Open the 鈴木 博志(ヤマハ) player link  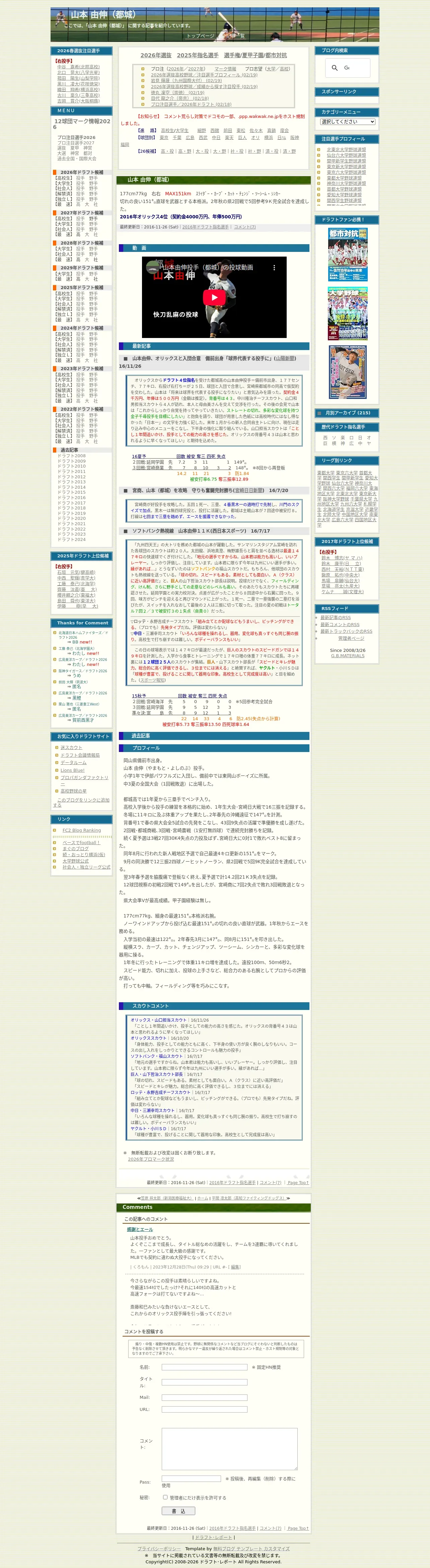pyautogui.click(x=342, y=558)
